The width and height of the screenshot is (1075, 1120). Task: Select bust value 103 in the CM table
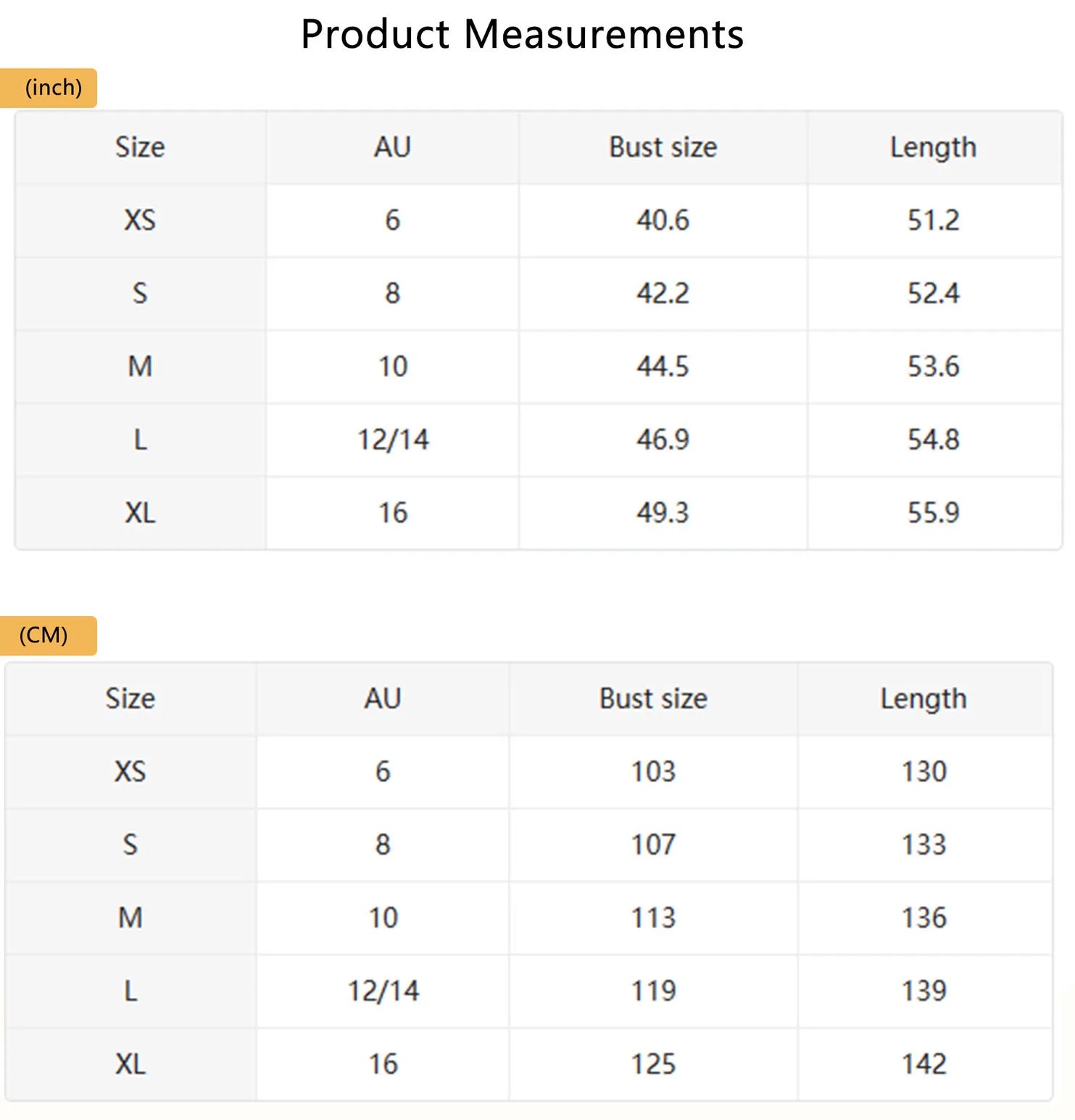click(653, 771)
